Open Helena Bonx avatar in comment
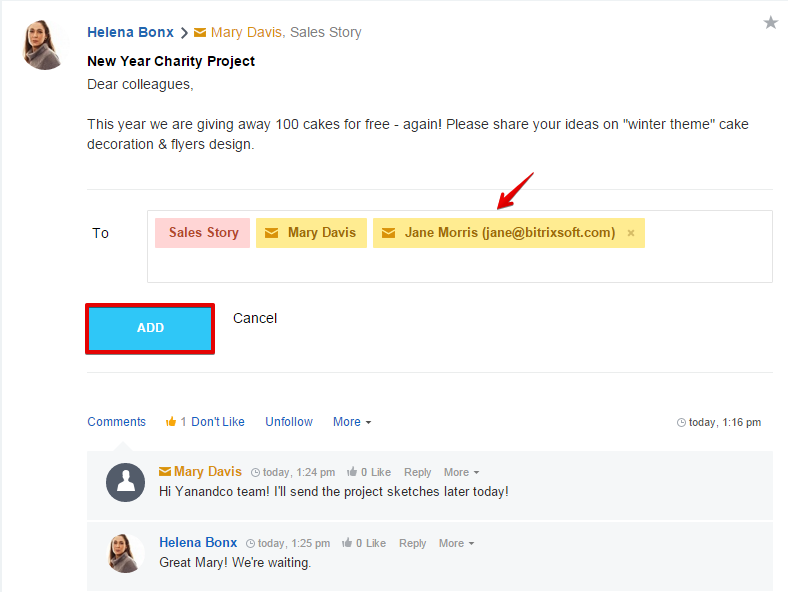The height and width of the screenshot is (592, 788). pos(126,553)
